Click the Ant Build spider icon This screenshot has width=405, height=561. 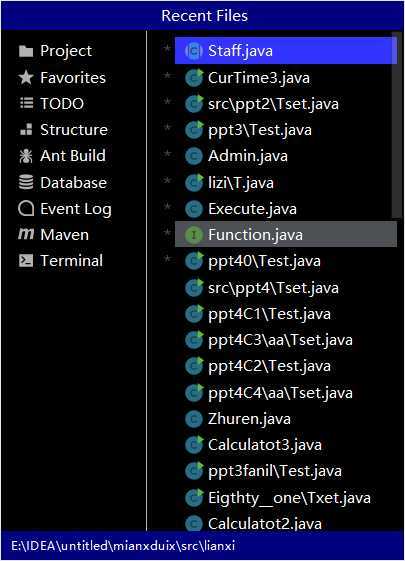pos(26,156)
